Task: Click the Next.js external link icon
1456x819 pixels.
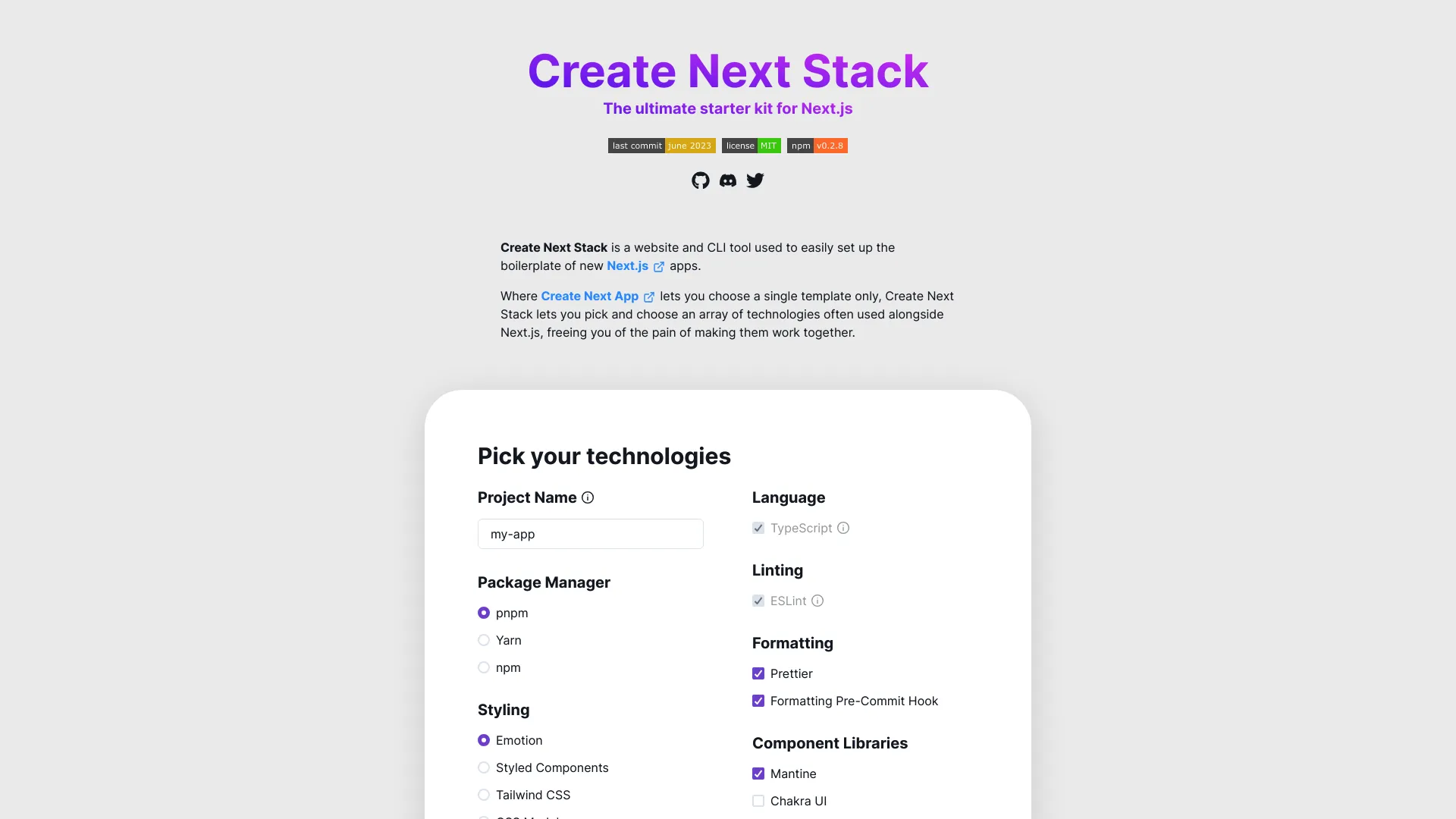Action: pyautogui.click(x=658, y=267)
